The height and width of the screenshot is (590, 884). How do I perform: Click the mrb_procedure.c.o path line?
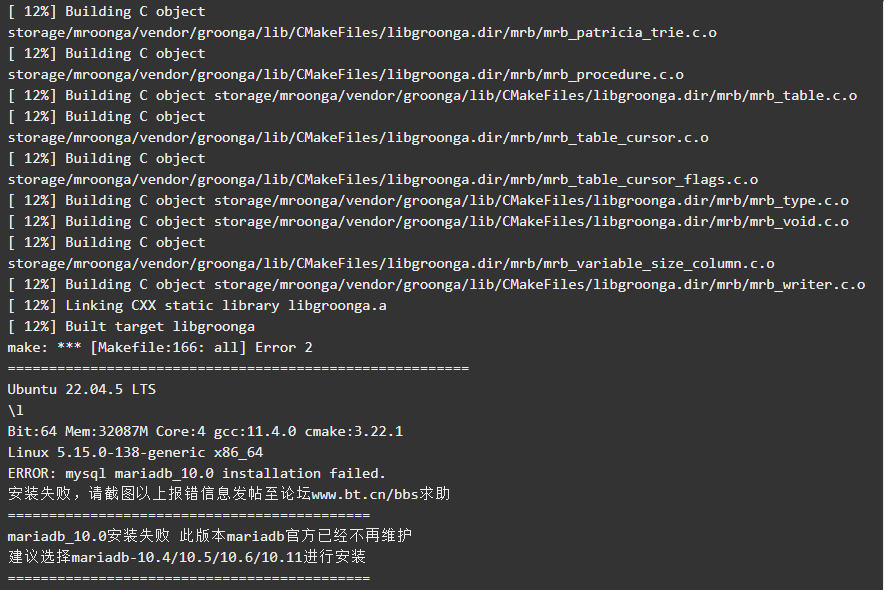point(346,74)
